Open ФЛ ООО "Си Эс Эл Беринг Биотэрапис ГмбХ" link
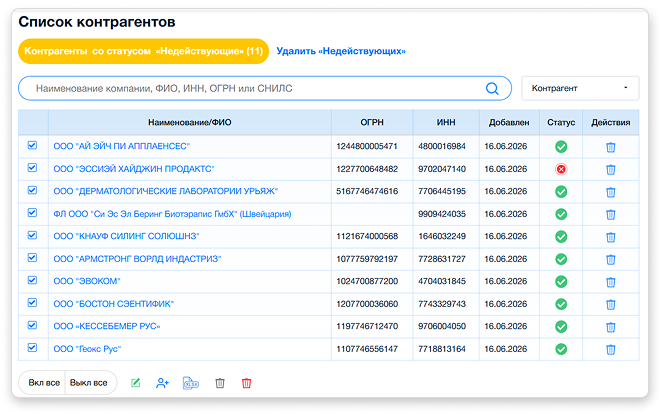The width and height of the screenshot is (662, 414). click(x=172, y=214)
